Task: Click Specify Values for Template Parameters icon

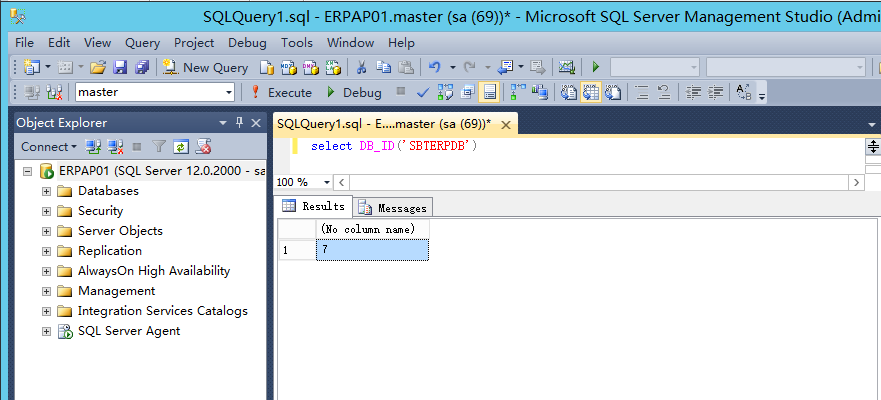Action: [x=743, y=92]
